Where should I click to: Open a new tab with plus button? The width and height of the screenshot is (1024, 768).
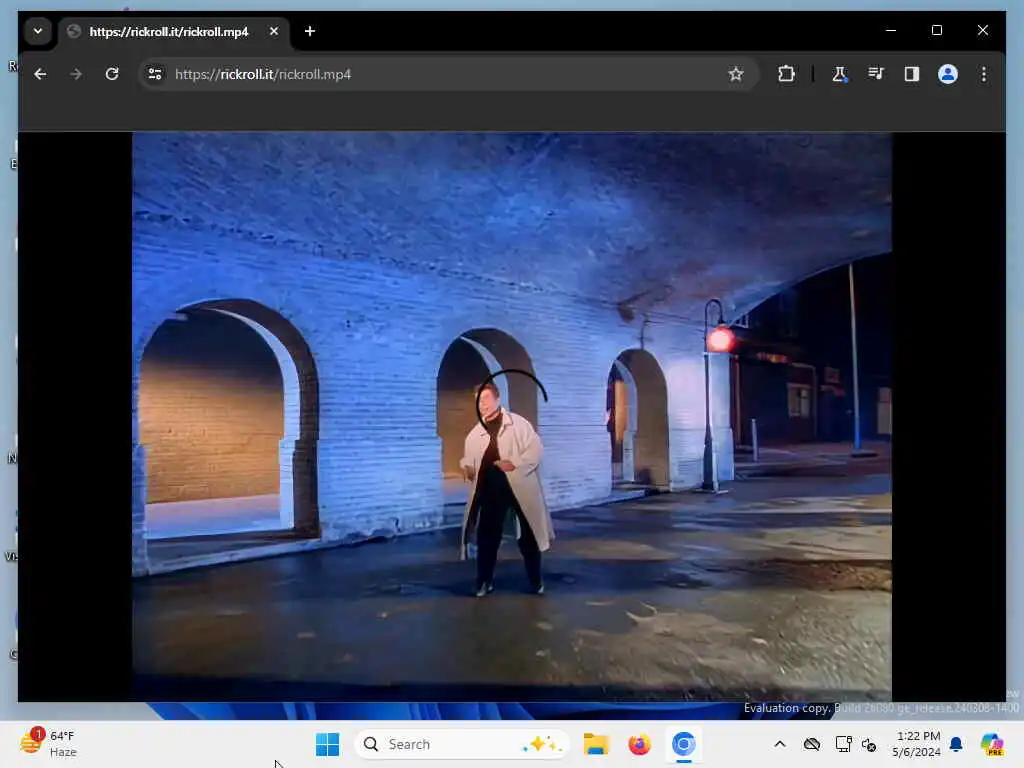(x=310, y=31)
